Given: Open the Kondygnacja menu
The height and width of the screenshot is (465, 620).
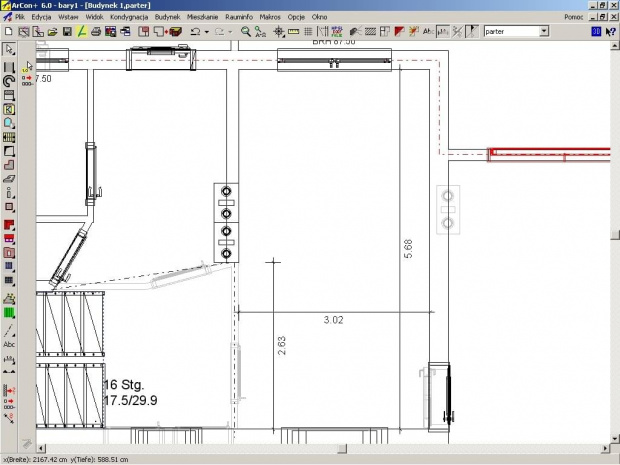Looking at the screenshot, I should click(129, 18).
